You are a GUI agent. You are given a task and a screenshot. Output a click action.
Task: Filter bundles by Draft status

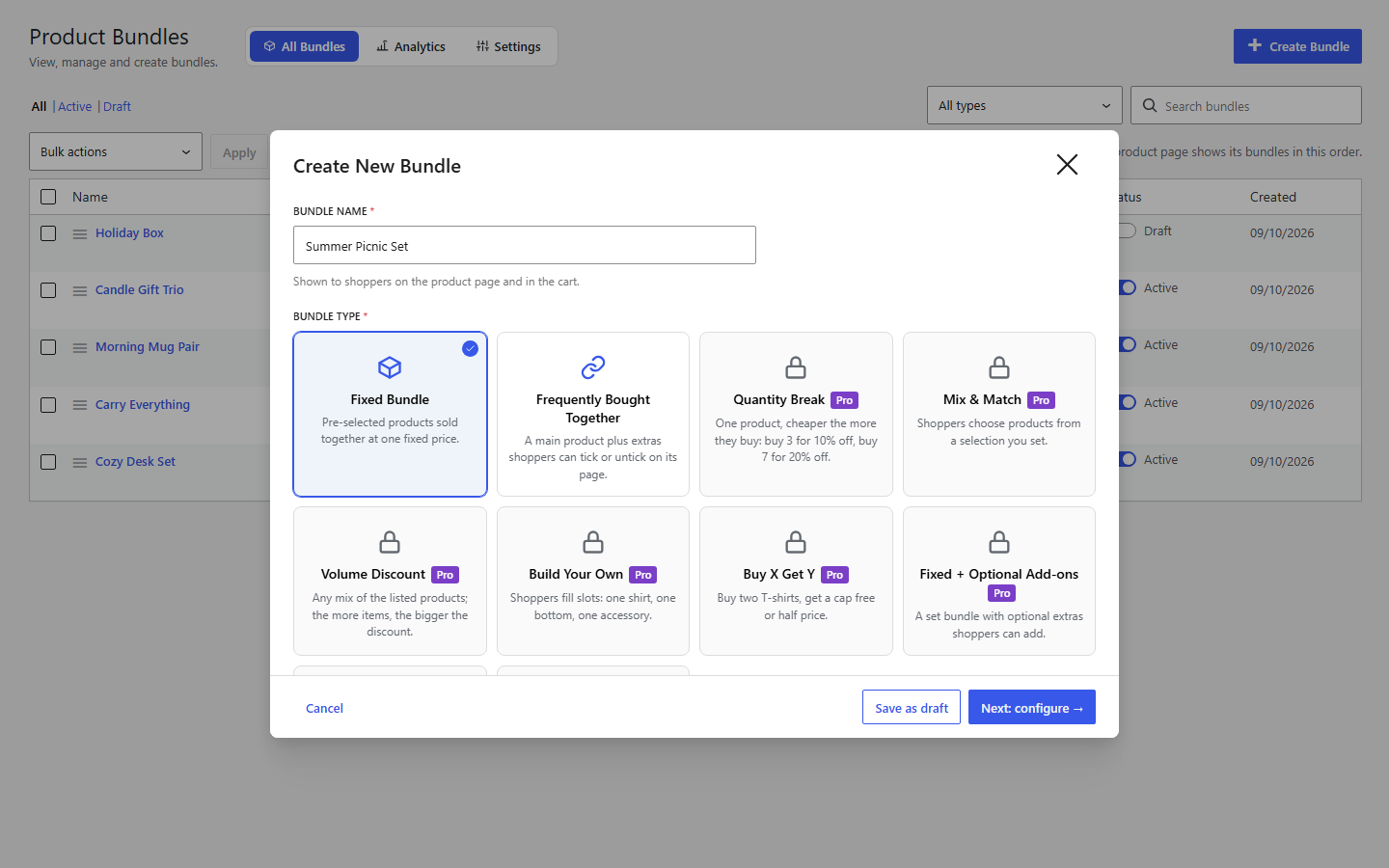point(117,107)
